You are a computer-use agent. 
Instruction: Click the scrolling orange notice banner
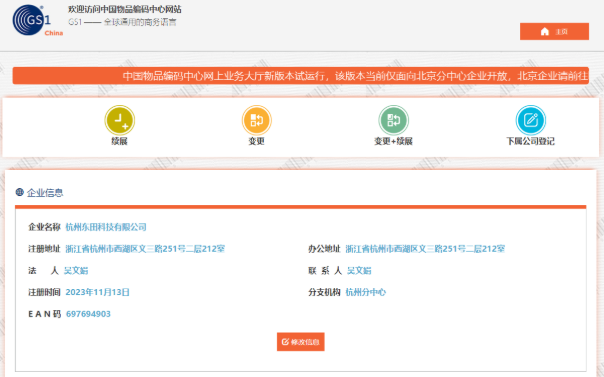(x=300, y=75)
